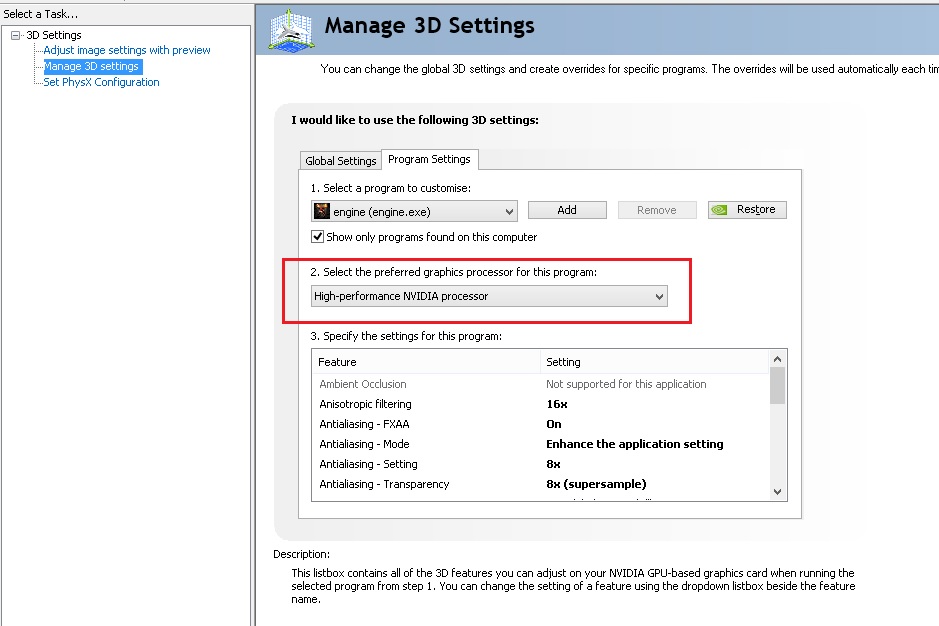939x626 pixels.
Task: Click the 8x antialiasing setting value
Action: click(553, 464)
